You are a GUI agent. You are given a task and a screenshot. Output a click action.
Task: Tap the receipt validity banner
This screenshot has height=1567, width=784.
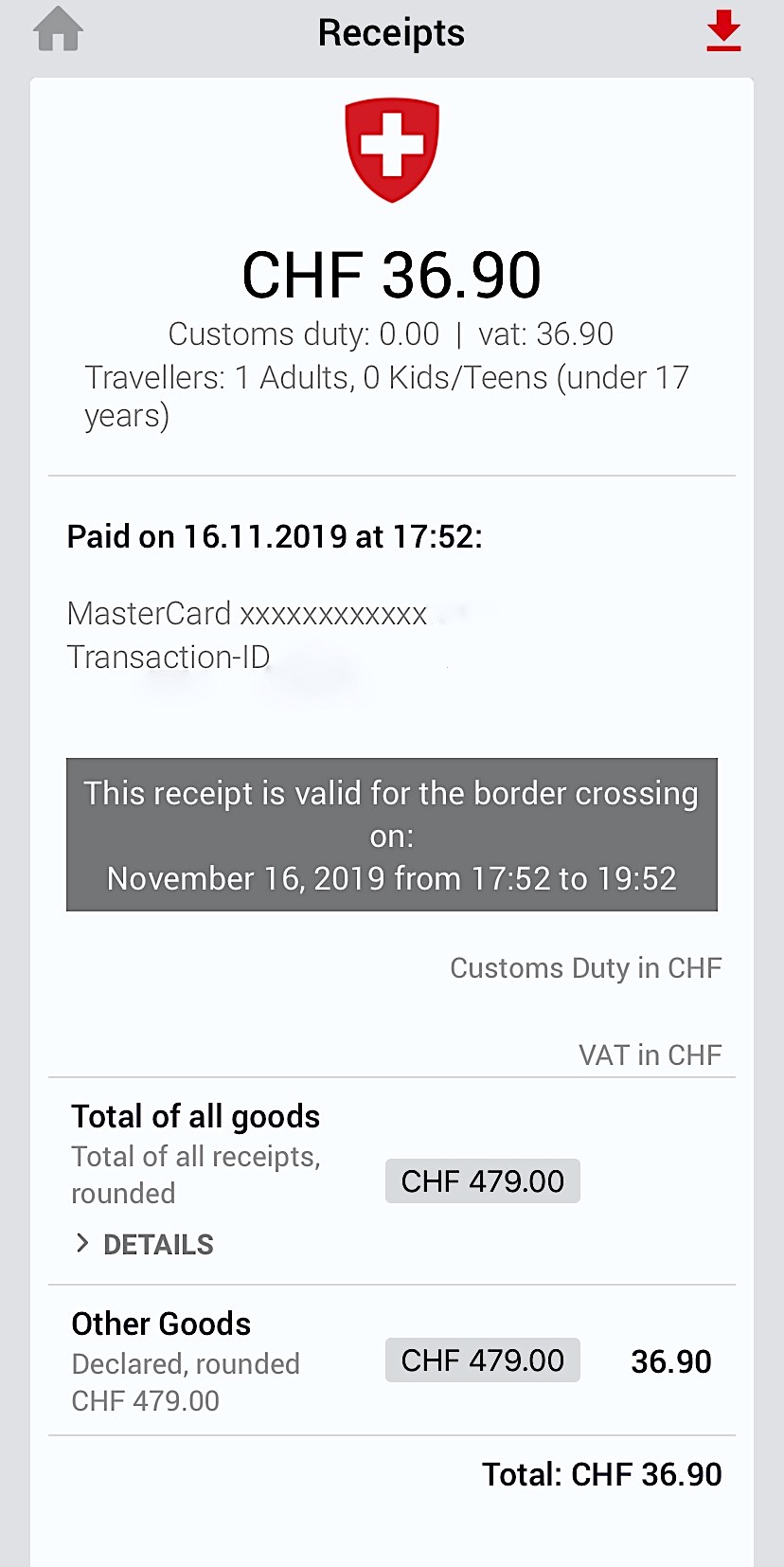tap(392, 835)
